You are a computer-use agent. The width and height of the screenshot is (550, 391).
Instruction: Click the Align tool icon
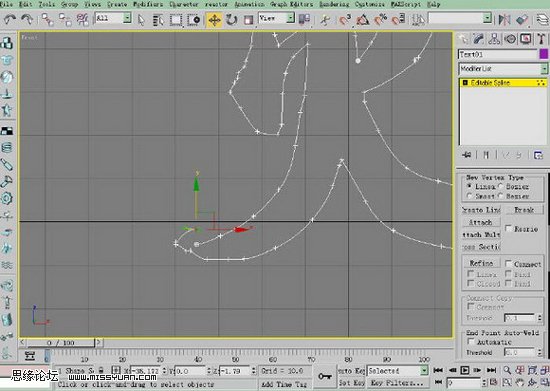(522, 19)
